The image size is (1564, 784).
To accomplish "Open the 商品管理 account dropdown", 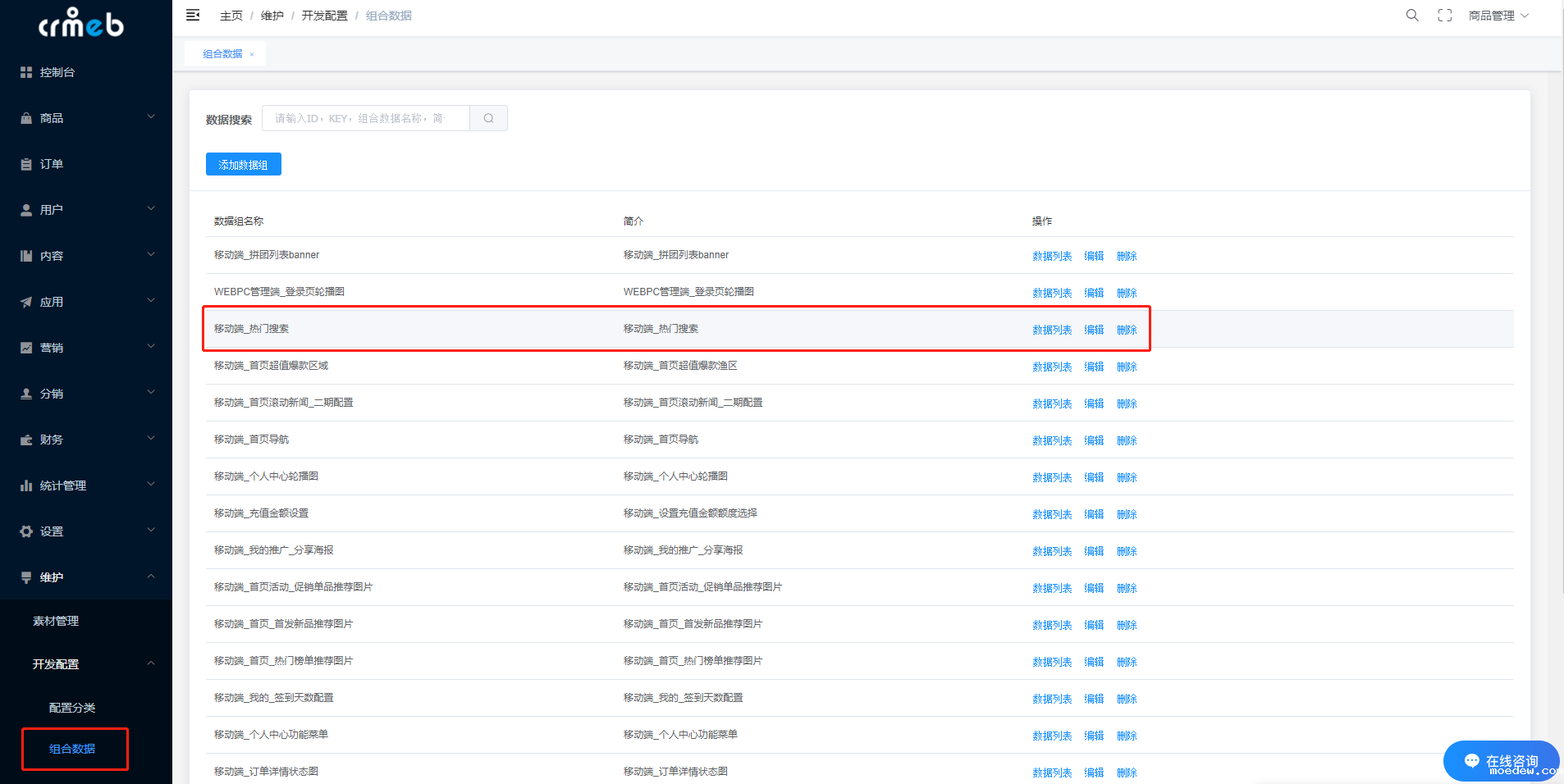I will (1498, 16).
